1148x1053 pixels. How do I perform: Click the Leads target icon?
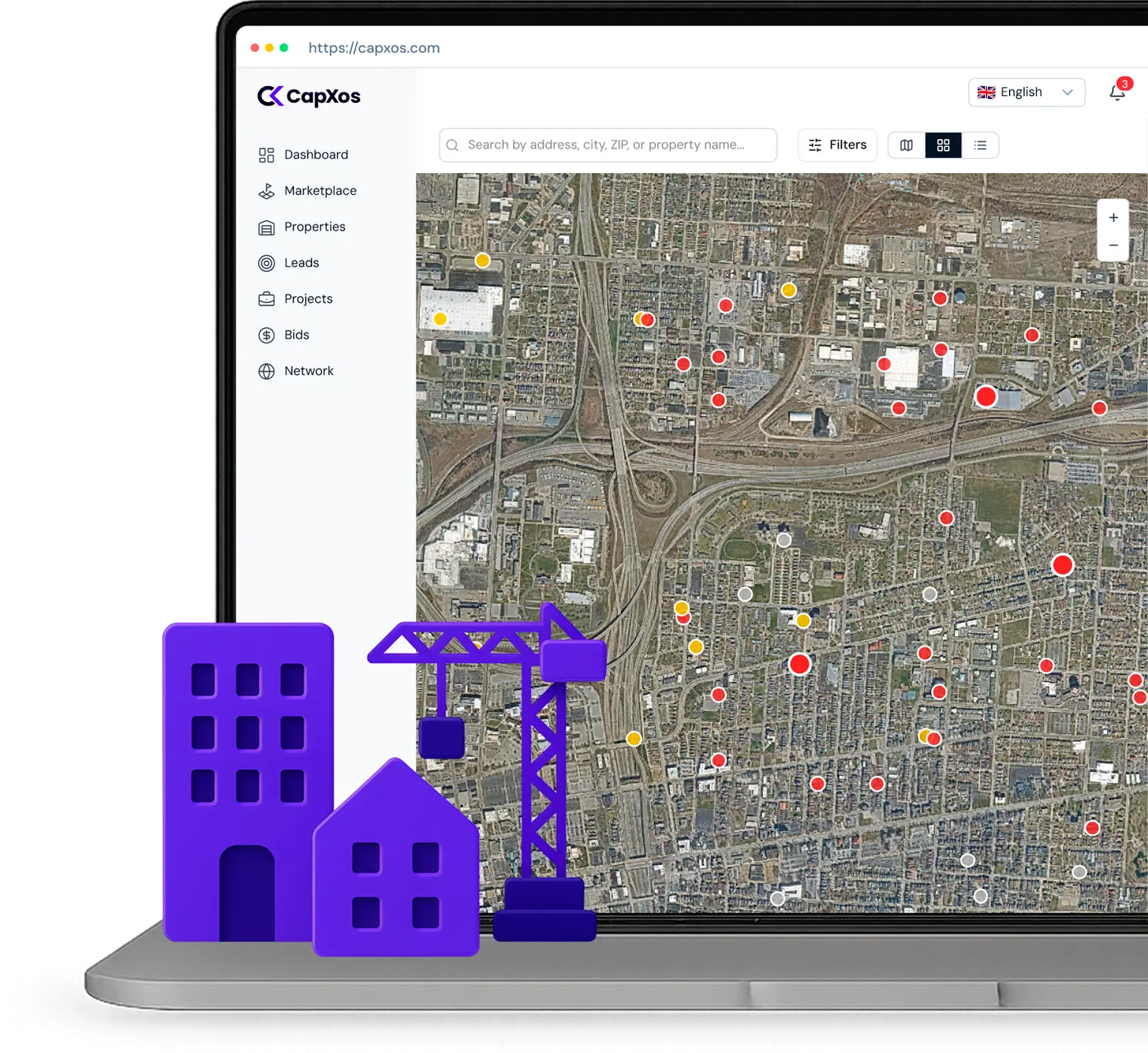[267, 263]
